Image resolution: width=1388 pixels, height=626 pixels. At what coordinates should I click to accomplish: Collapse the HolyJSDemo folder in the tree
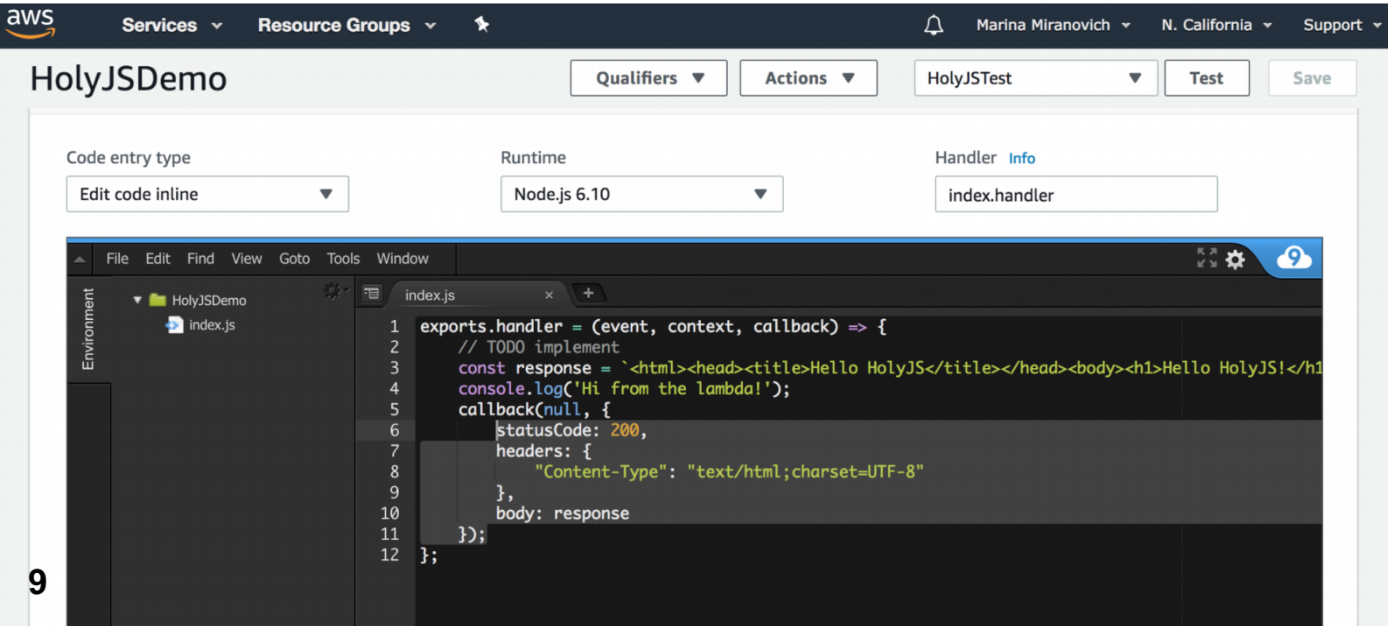point(136,299)
